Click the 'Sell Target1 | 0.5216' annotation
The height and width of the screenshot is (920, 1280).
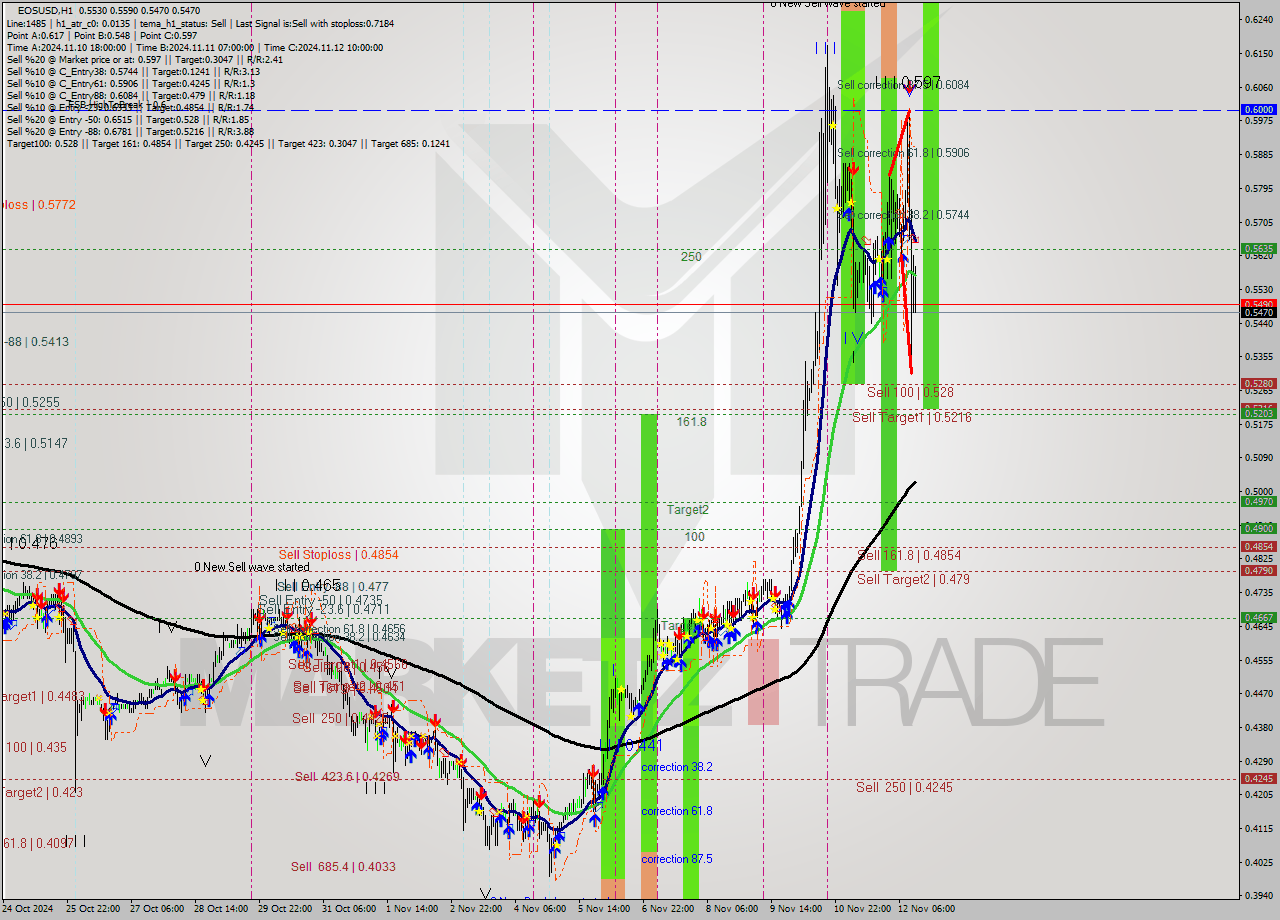tap(912, 417)
